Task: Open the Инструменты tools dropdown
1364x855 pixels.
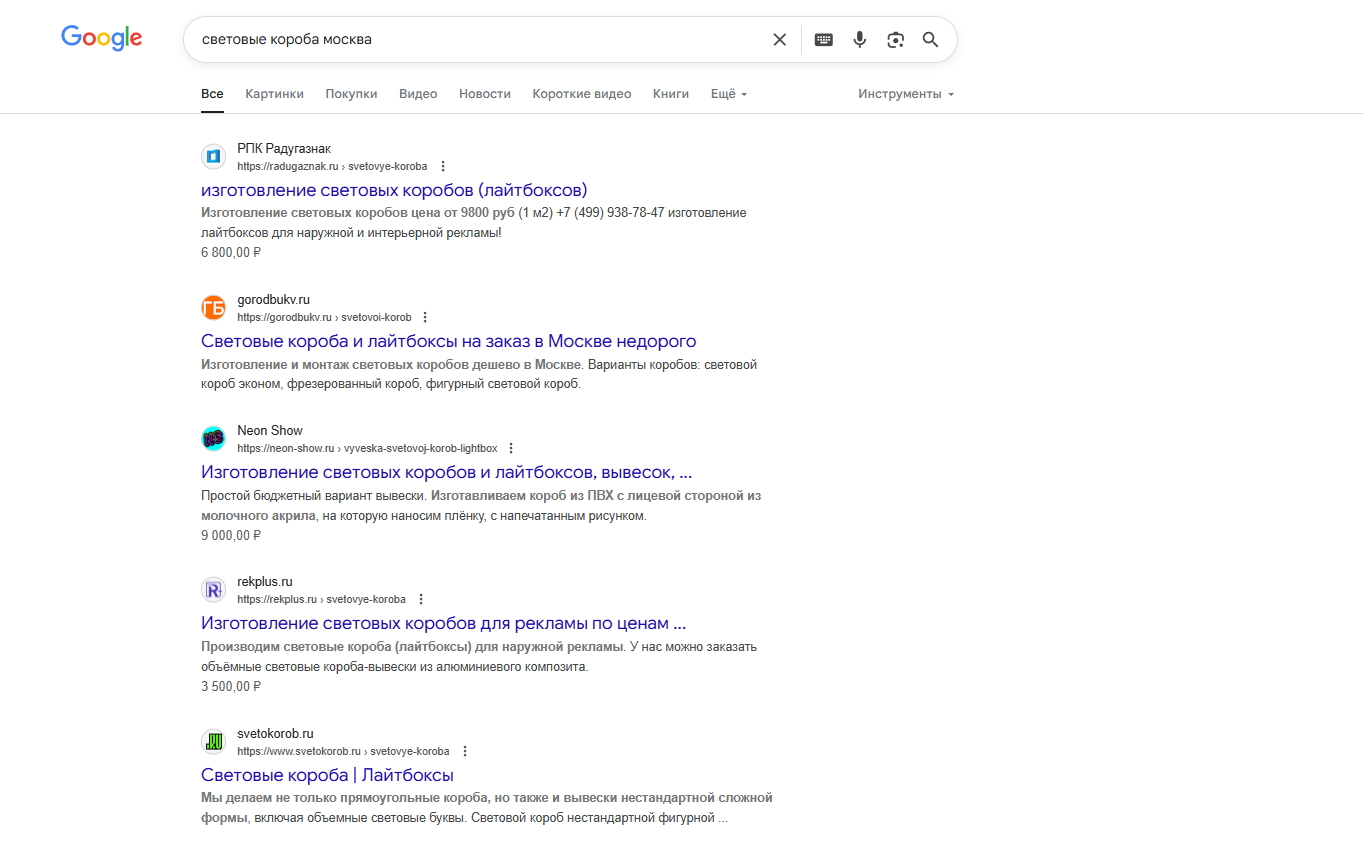Action: (905, 94)
